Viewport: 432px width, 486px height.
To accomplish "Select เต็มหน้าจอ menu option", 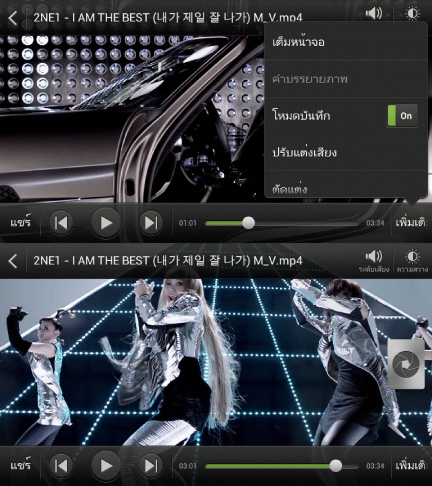I will pos(346,42).
